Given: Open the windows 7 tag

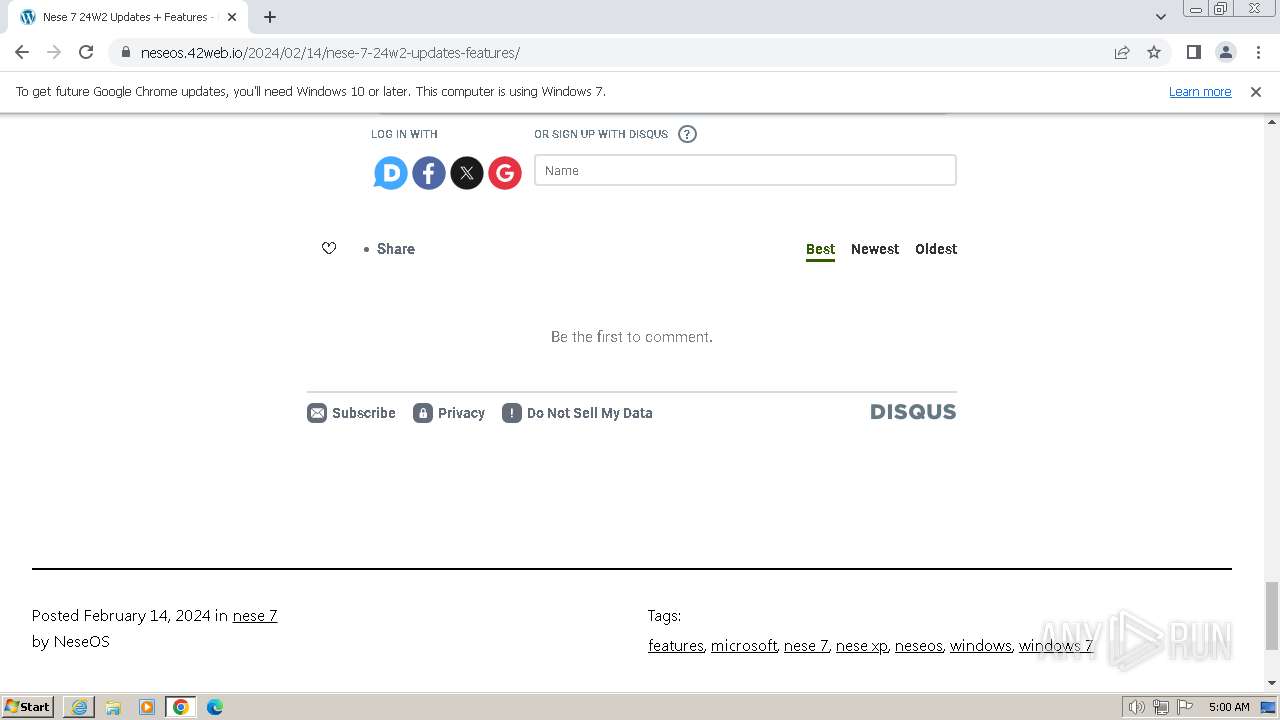Looking at the screenshot, I should pos(1056,646).
